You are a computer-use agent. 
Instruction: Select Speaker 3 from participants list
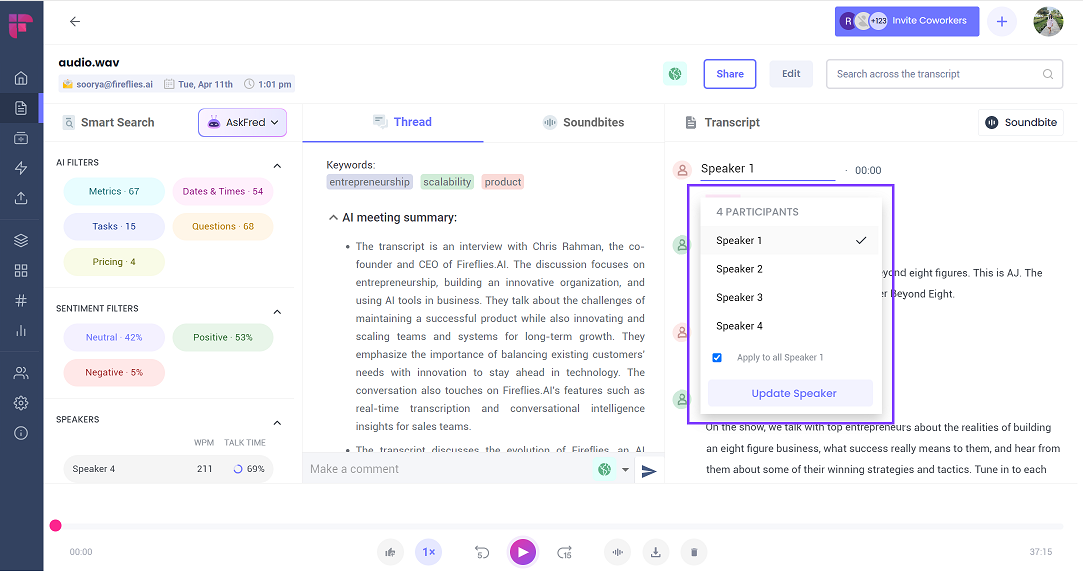pos(791,298)
